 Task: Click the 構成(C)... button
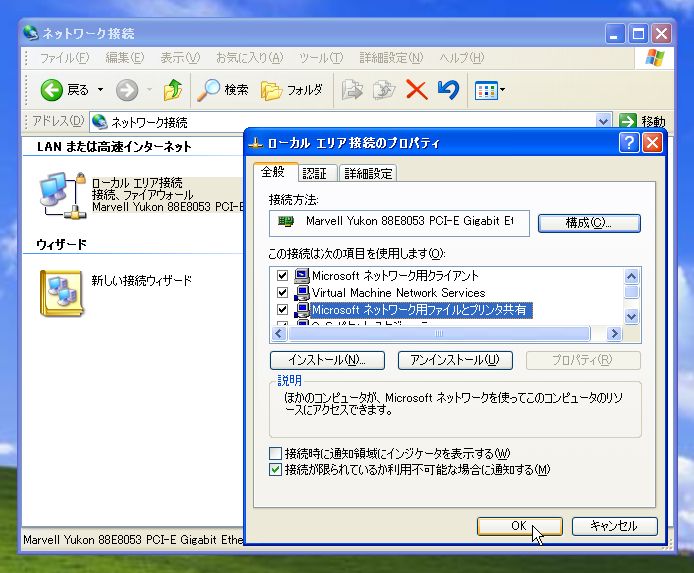(x=589, y=223)
